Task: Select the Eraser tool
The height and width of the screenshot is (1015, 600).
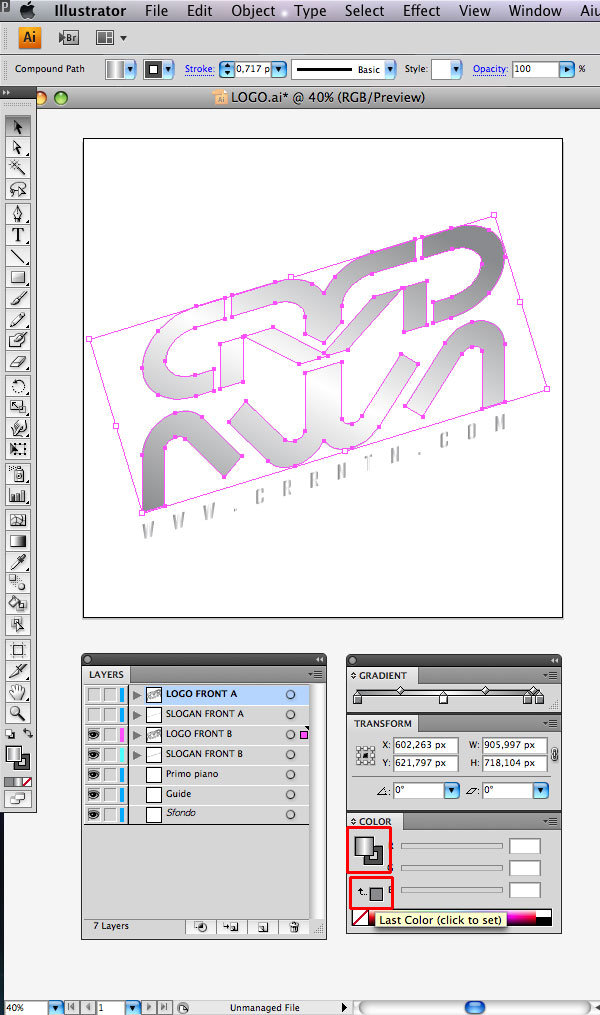Action: 17,362
